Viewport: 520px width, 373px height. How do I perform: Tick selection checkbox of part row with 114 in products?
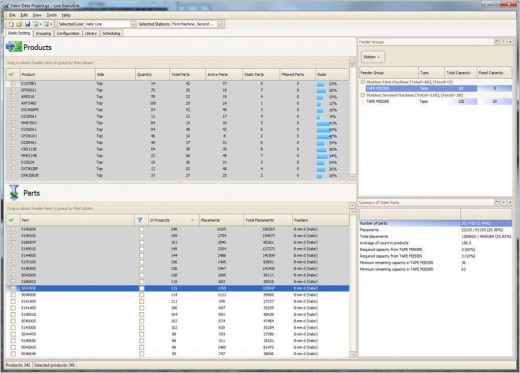point(13,295)
